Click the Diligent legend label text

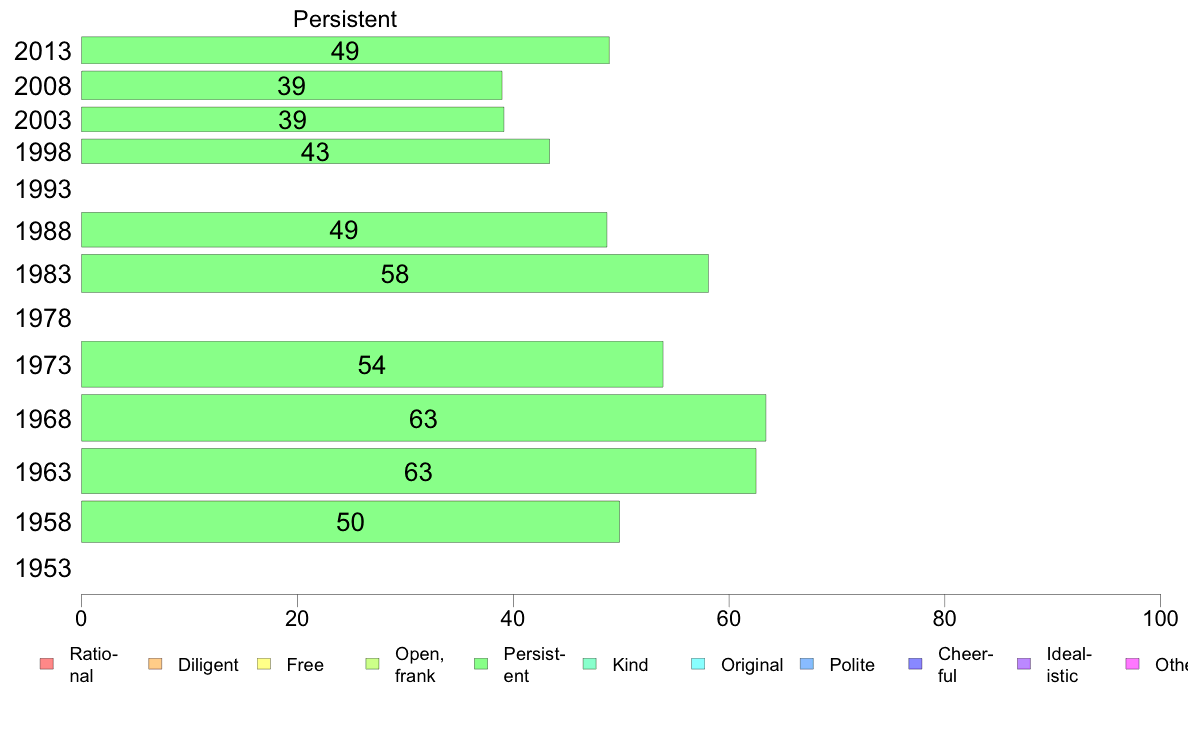tap(208, 665)
